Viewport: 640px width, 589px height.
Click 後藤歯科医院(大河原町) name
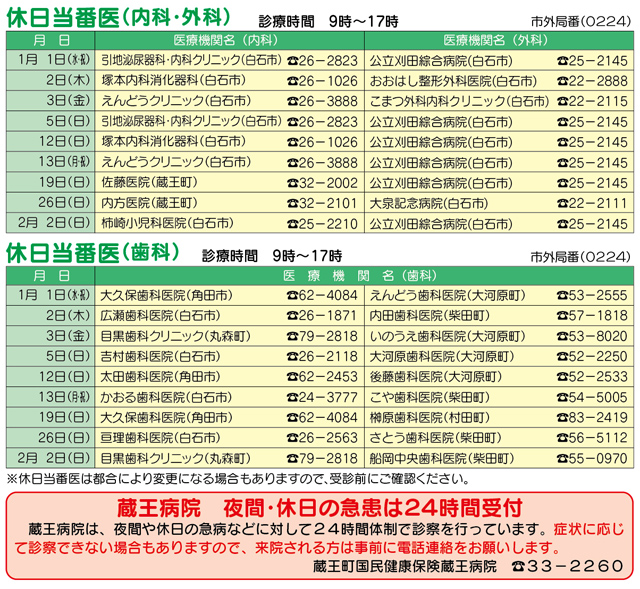[436, 377]
